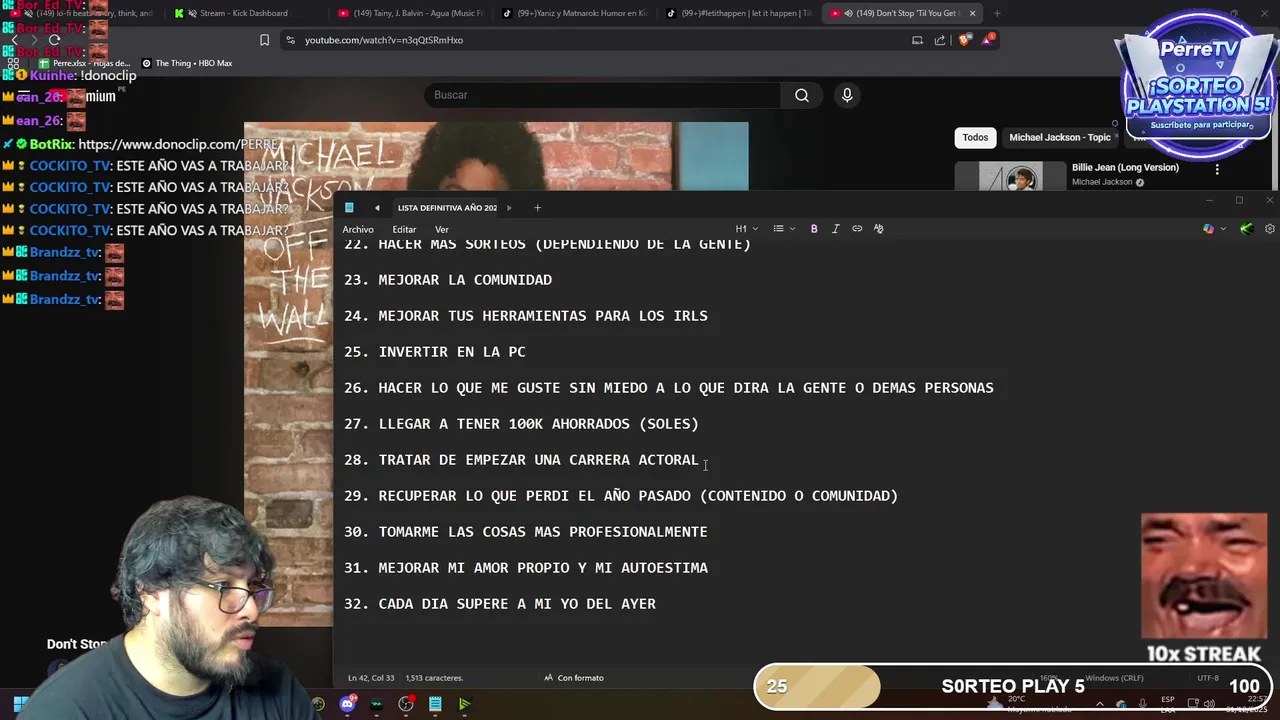Click the green NVIDIA overlay icon in Notepad
Screen dimensions: 1280x720
coord(1246,229)
